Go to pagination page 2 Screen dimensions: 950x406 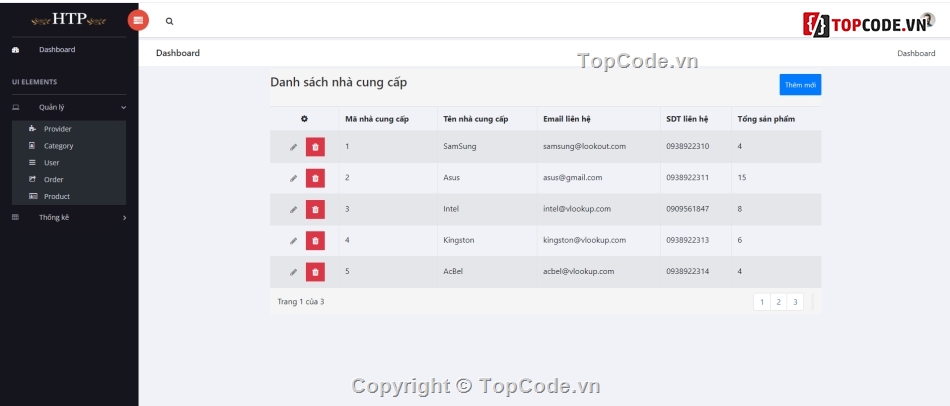[779, 302]
